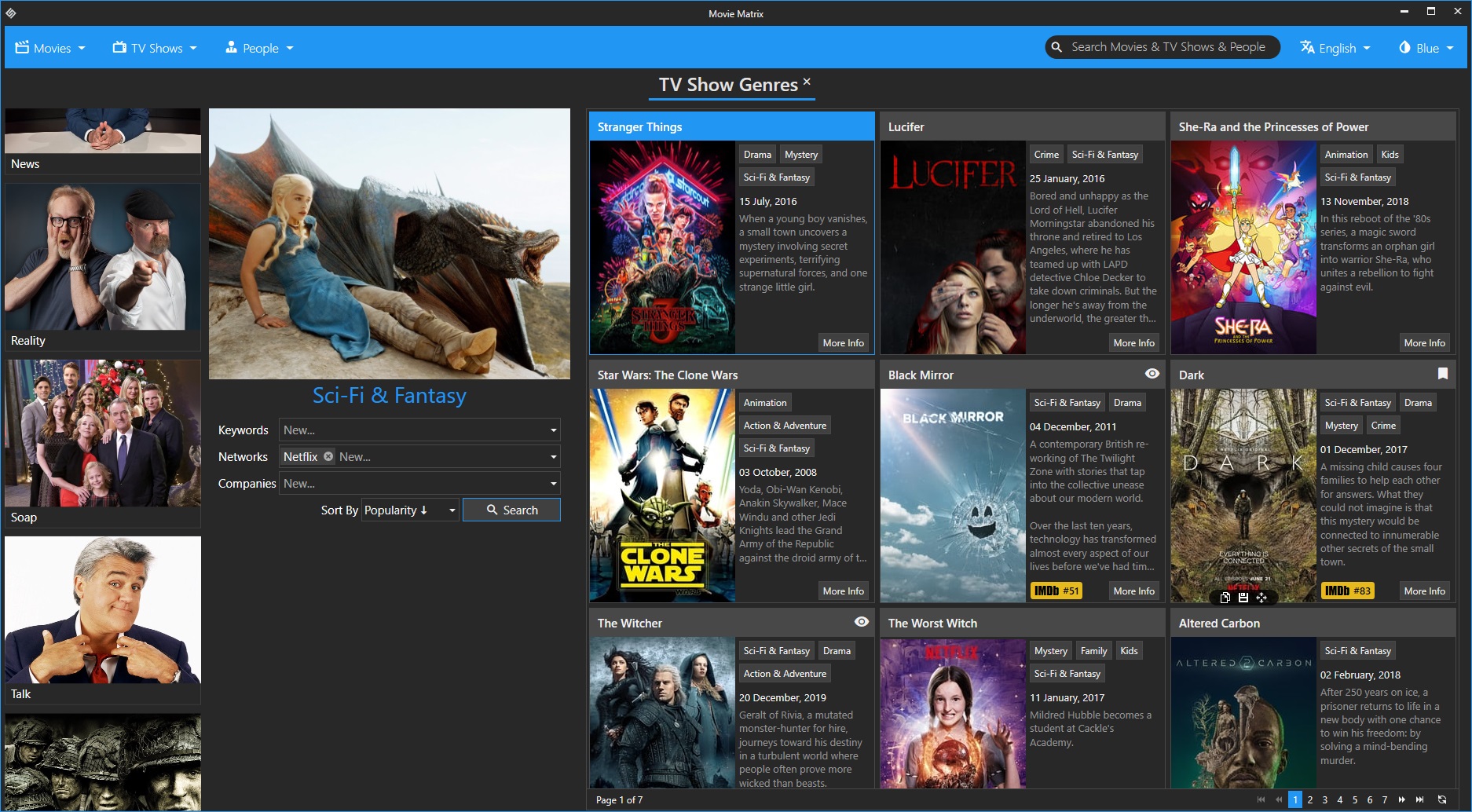The image size is (1472, 812).
Task: Click Family tag on The Worst Witch
Action: tap(1093, 651)
